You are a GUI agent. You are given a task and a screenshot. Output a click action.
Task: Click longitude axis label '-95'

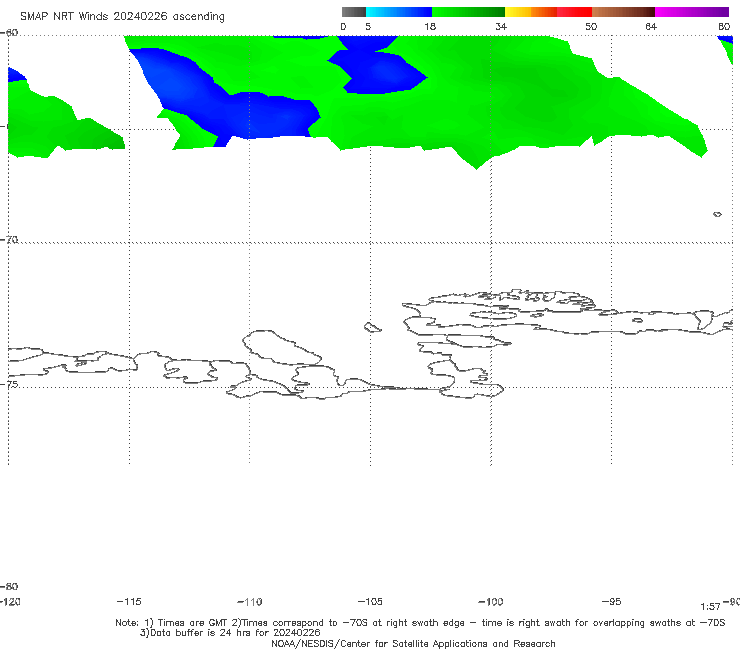tap(611, 601)
